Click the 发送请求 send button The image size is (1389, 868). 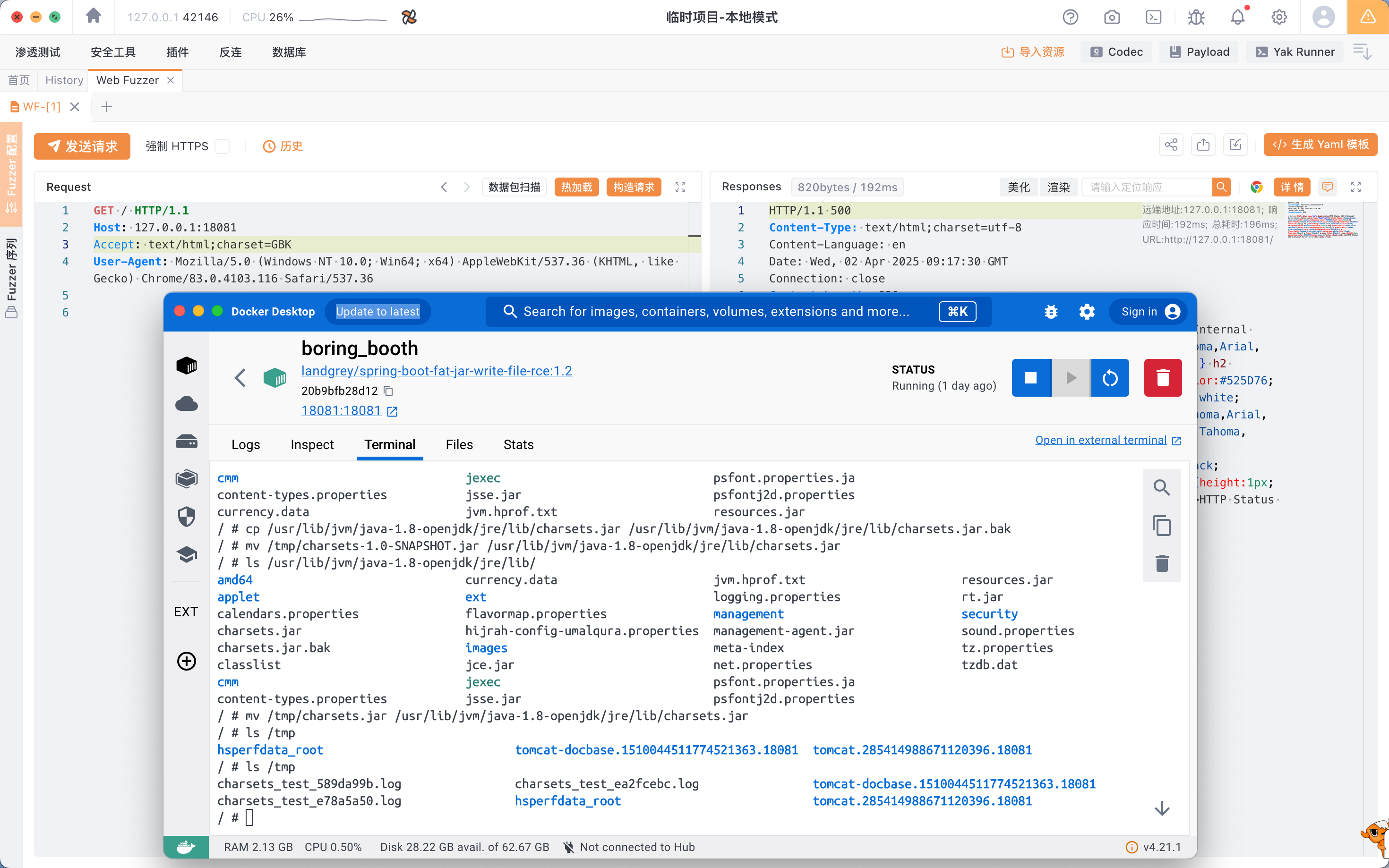[82, 146]
